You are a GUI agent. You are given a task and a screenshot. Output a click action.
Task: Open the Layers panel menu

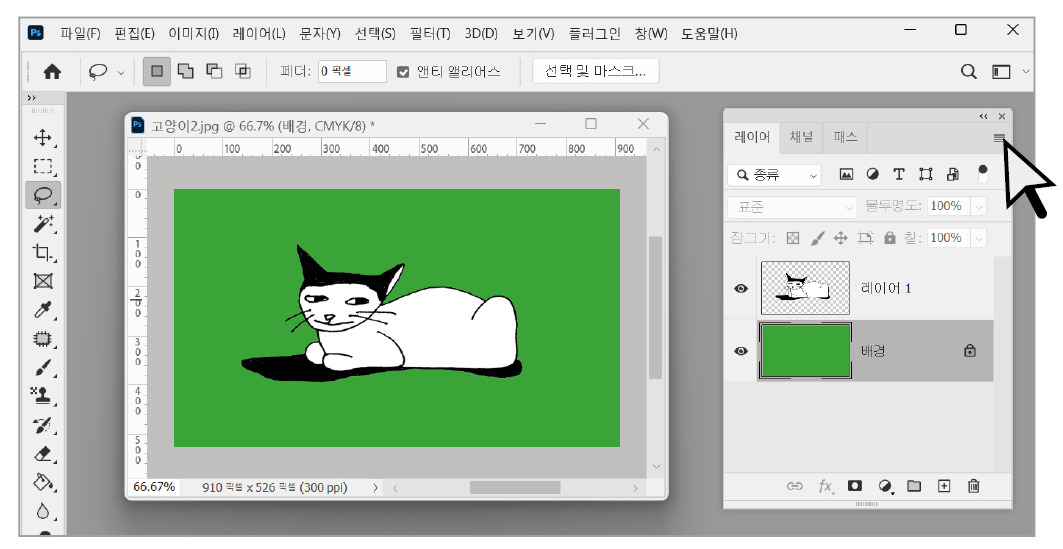[999, 138]
